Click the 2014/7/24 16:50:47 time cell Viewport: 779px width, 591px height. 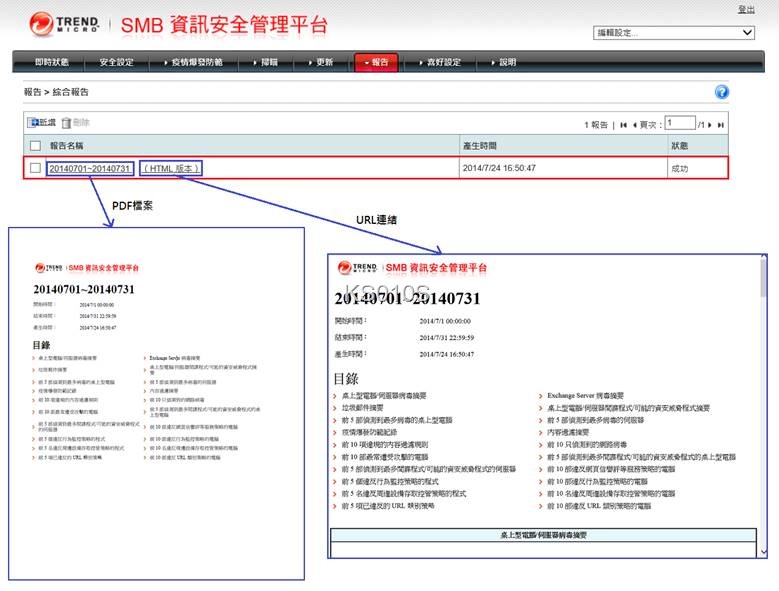(499, 168)
